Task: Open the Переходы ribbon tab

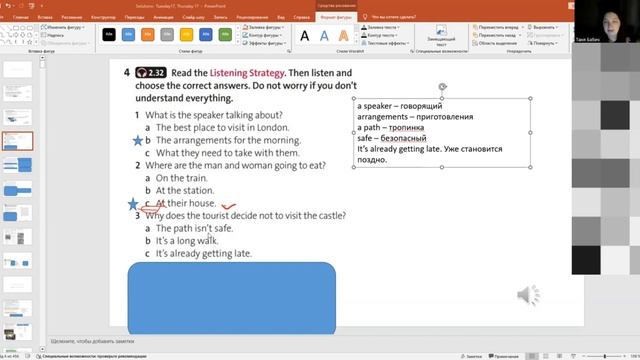Action: coord(134,17)
